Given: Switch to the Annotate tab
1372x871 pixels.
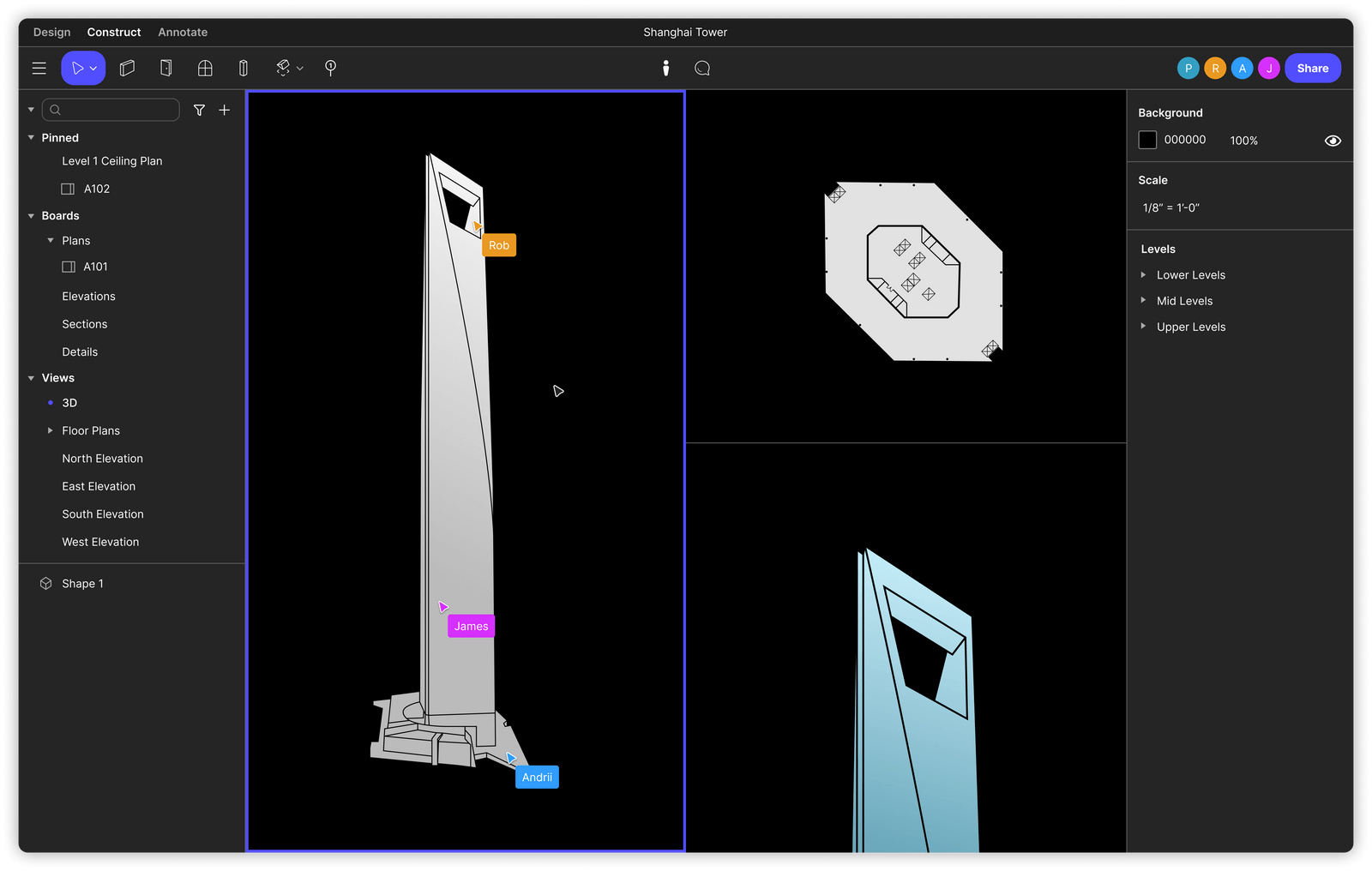Looking at the screenshot, I should pos(183,33).
